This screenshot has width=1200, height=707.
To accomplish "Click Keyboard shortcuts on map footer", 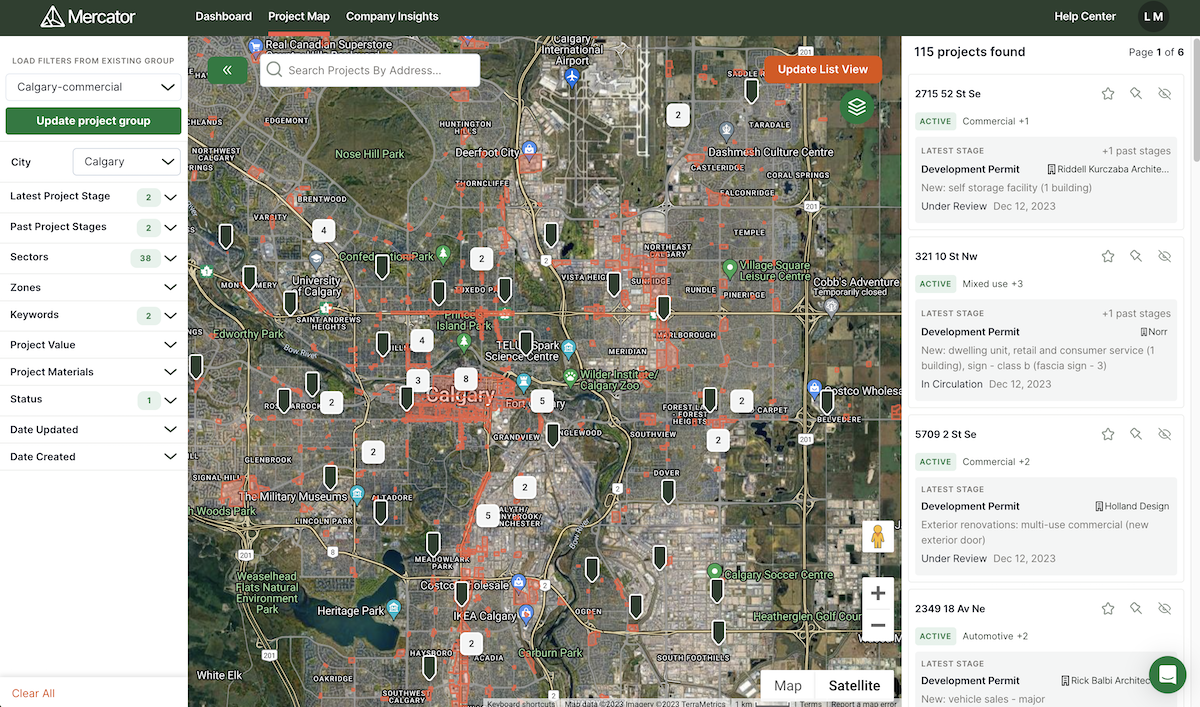I will (520, 703).
